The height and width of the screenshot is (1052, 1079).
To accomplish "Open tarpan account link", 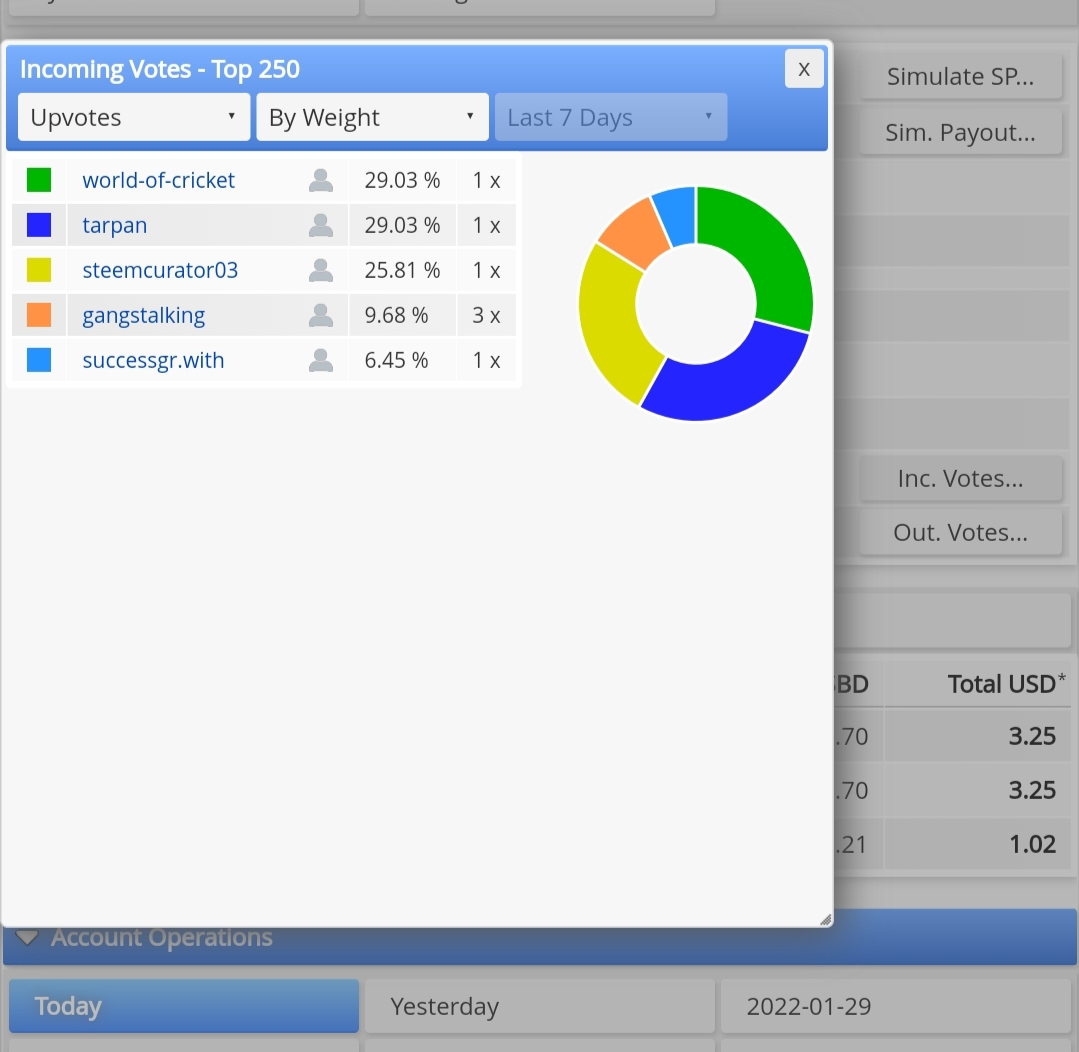I will (x=115, y=225).
